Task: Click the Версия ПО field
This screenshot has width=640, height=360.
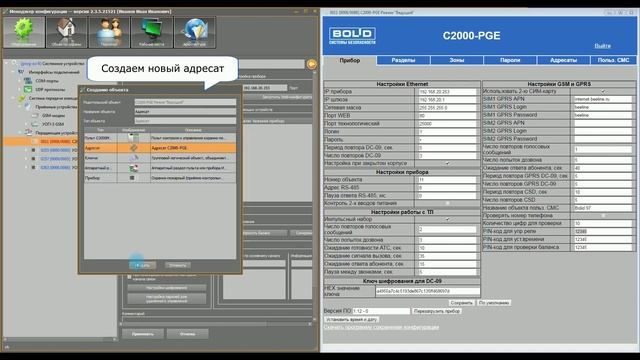Action: tap(381, 311)
